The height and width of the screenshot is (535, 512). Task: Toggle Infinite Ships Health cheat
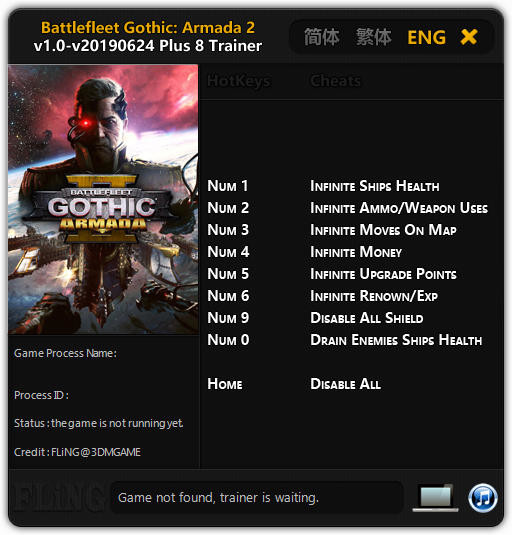click(x=375, y=186)
